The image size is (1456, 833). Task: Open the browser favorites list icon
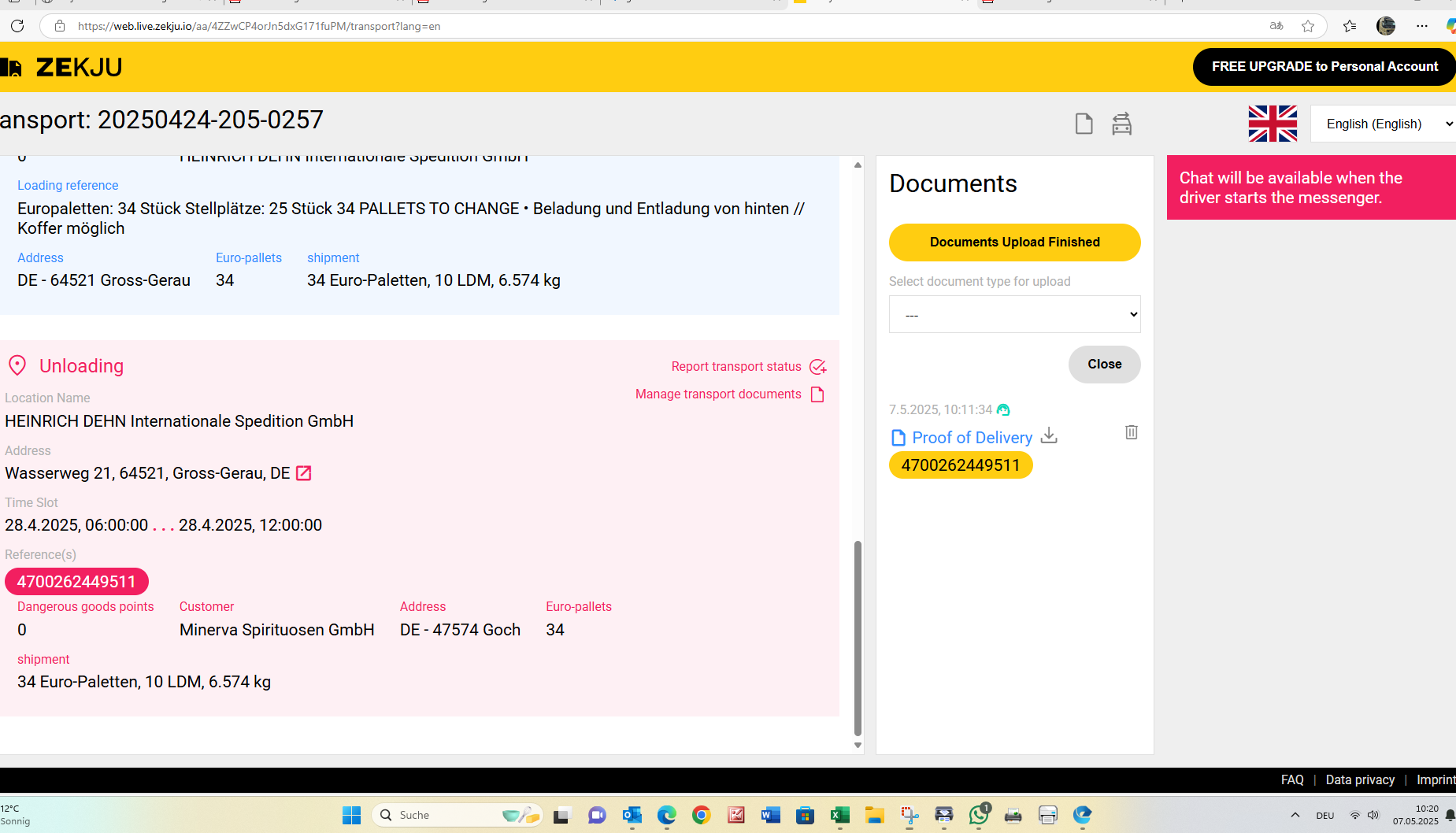click(1349, 26)
